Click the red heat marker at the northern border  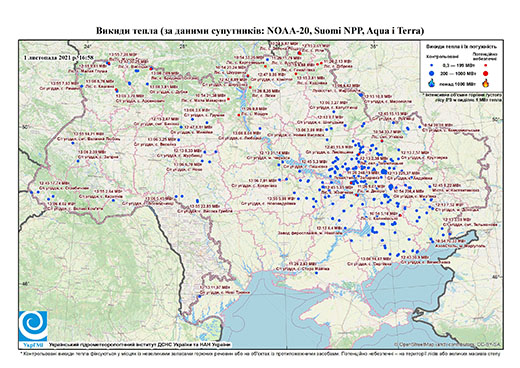[x=299, y=53]
